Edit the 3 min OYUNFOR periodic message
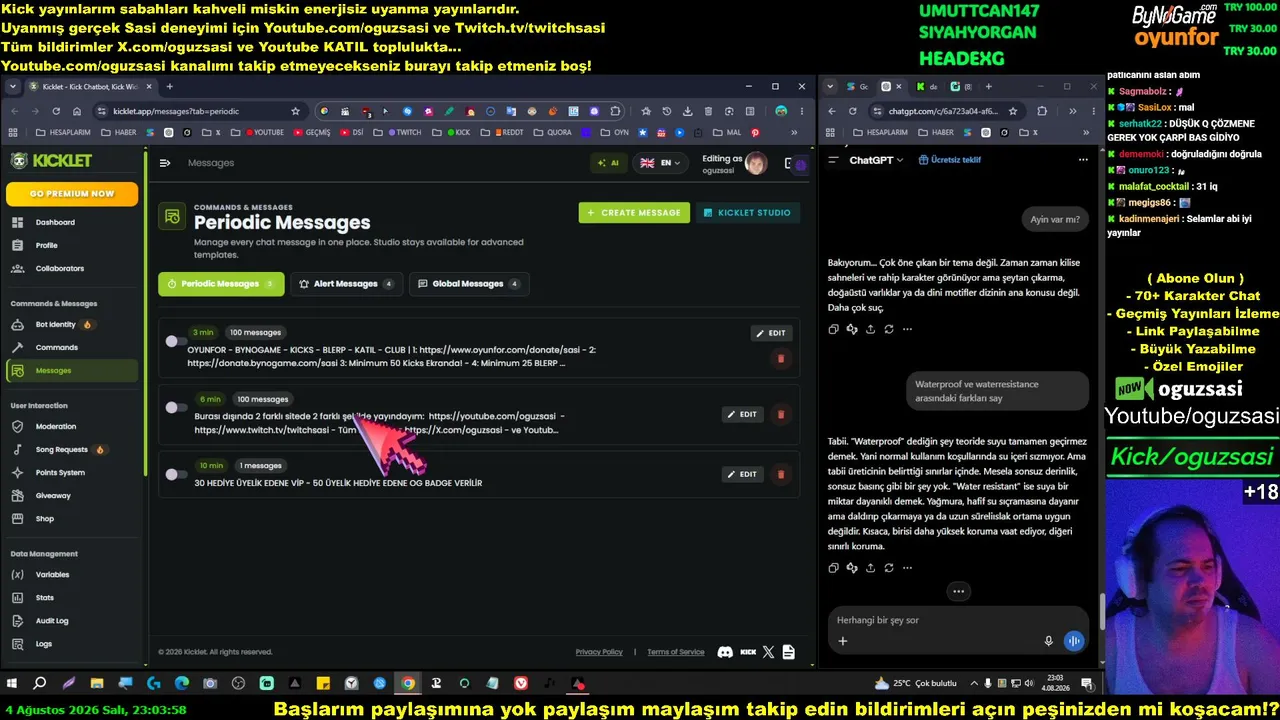This screenshot has width=1280, height=720. pyautogui.click(x=771, y=333)
